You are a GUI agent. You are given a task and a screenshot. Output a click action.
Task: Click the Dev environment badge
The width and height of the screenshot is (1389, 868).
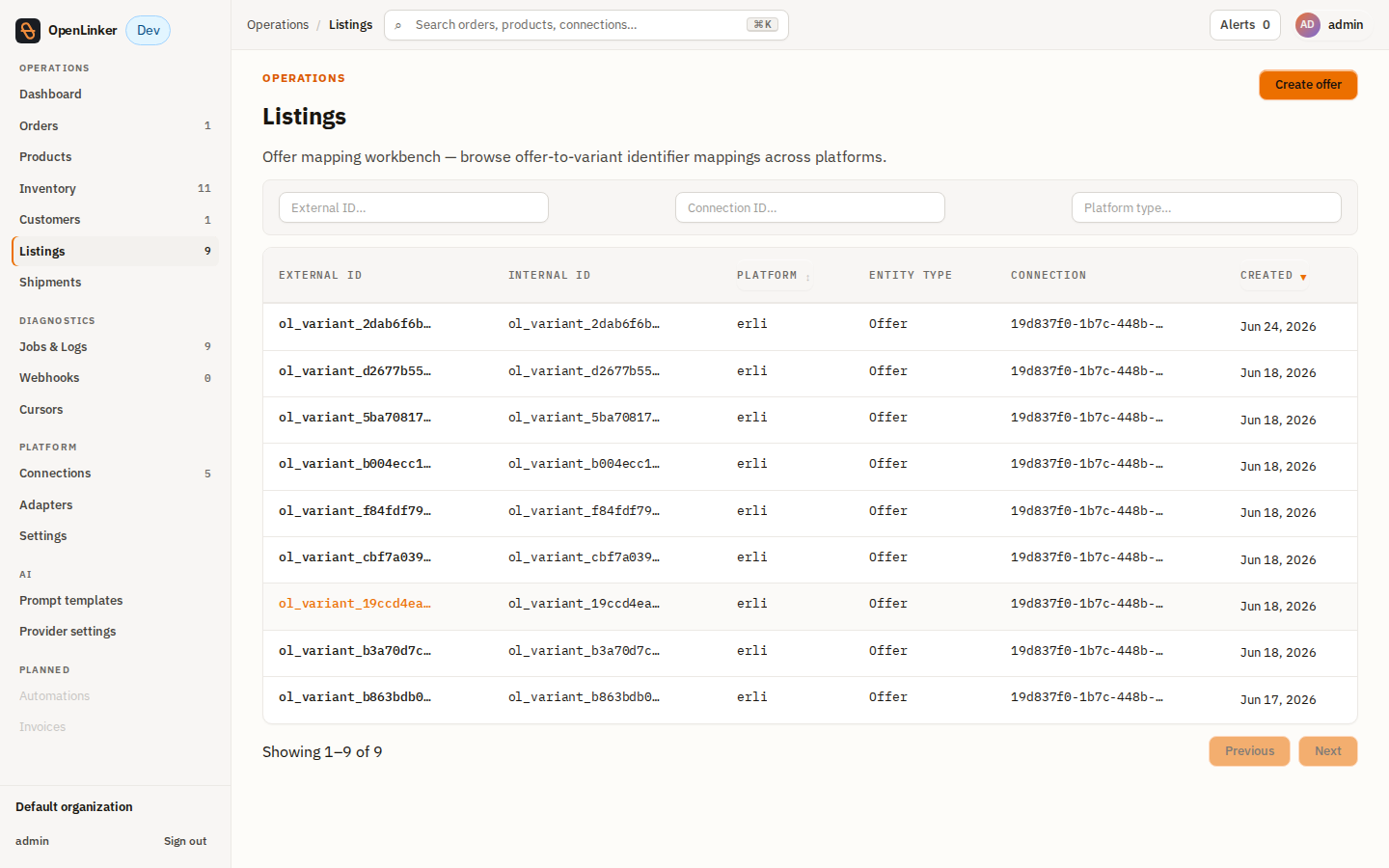(x=149, y=31)
